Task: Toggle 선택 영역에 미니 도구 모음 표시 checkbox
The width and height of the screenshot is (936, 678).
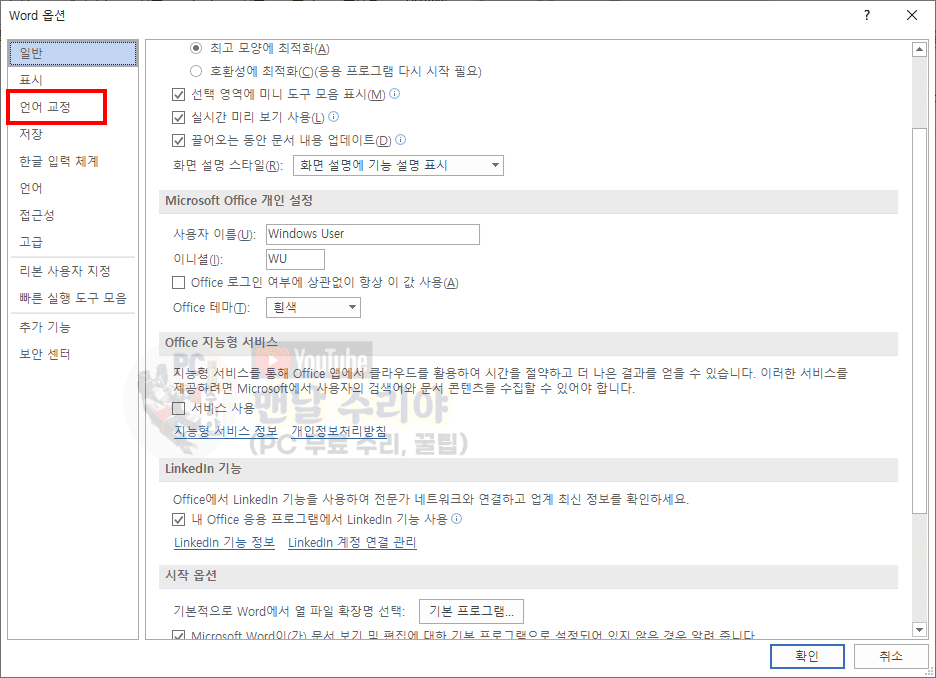Action: (178, 94)
